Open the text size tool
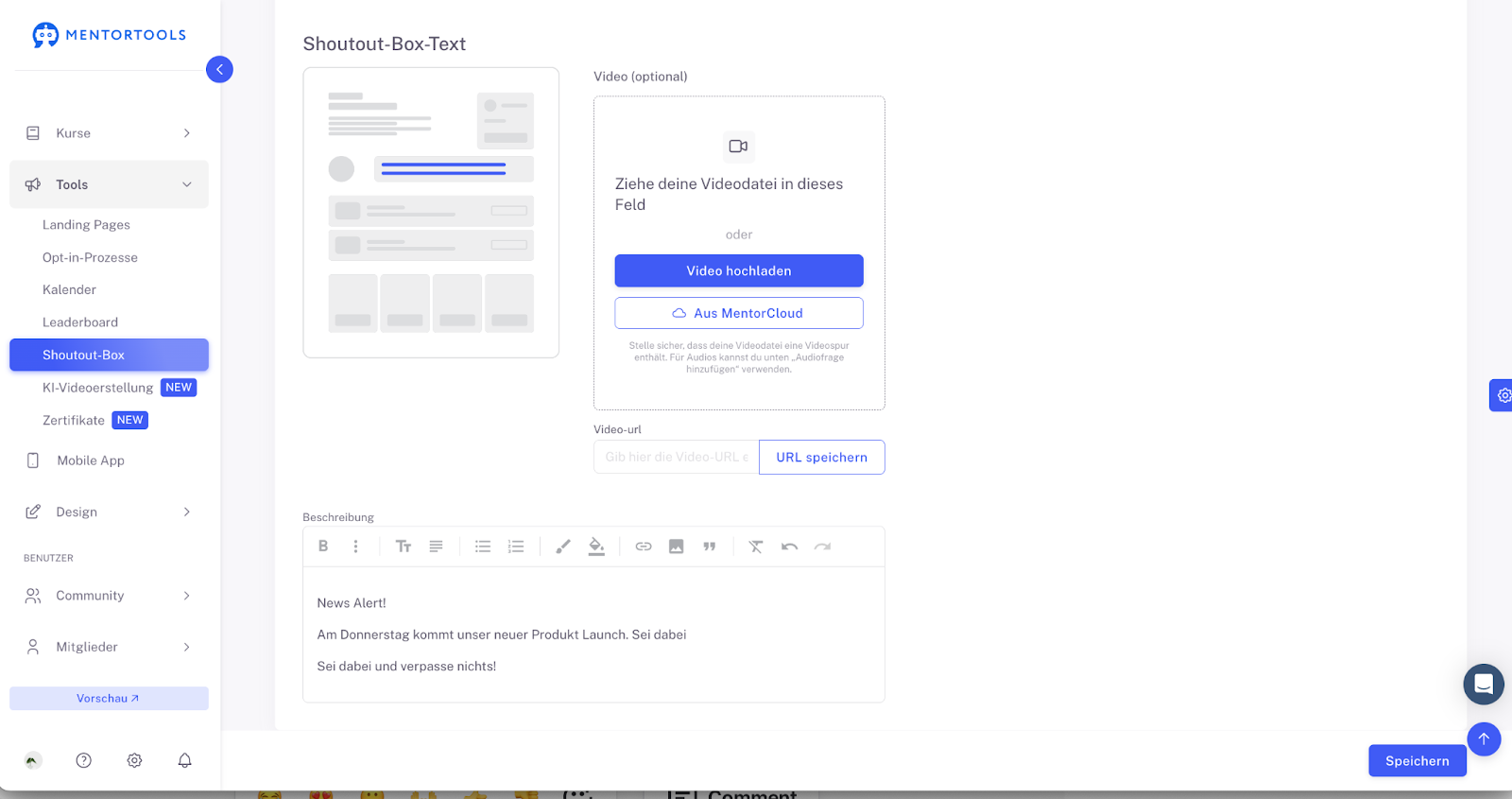The width and height of the screenshot is (1512, 799). pos(404,547)
